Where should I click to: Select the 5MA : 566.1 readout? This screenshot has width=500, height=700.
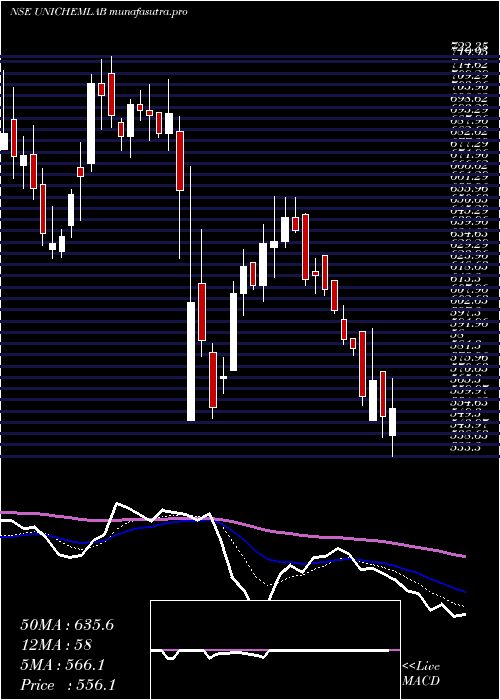(63, 665)
